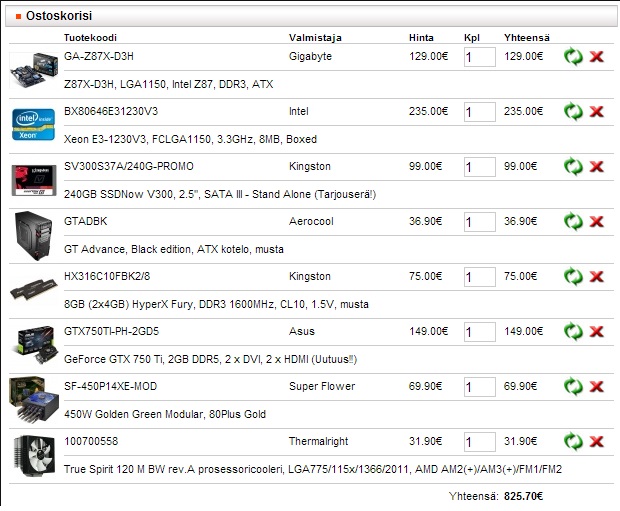Click the Ostoskorisi panel title

coord(59,16)
